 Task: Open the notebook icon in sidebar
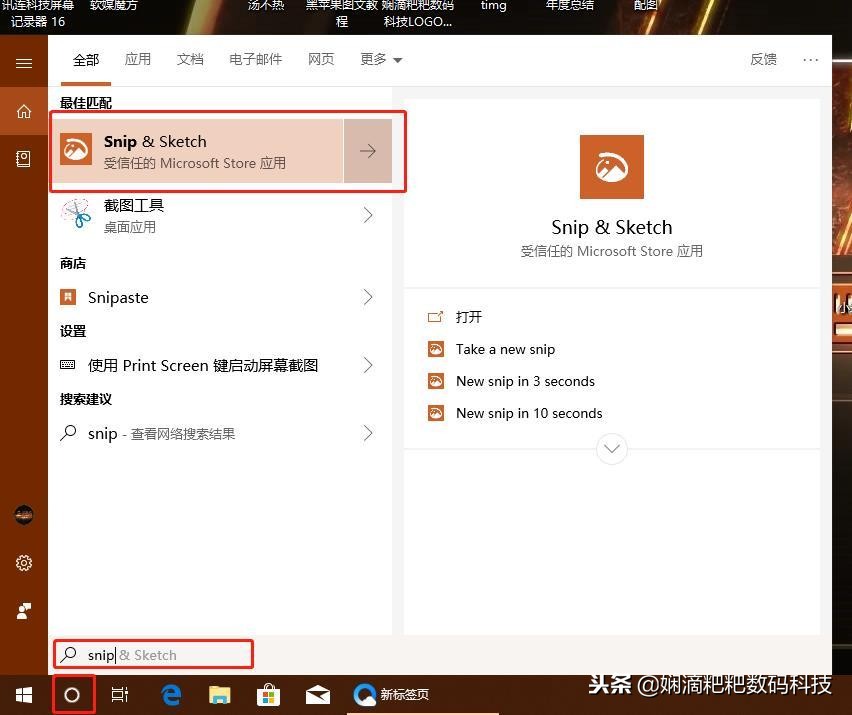pyautogui.click(x=23, y=159)
